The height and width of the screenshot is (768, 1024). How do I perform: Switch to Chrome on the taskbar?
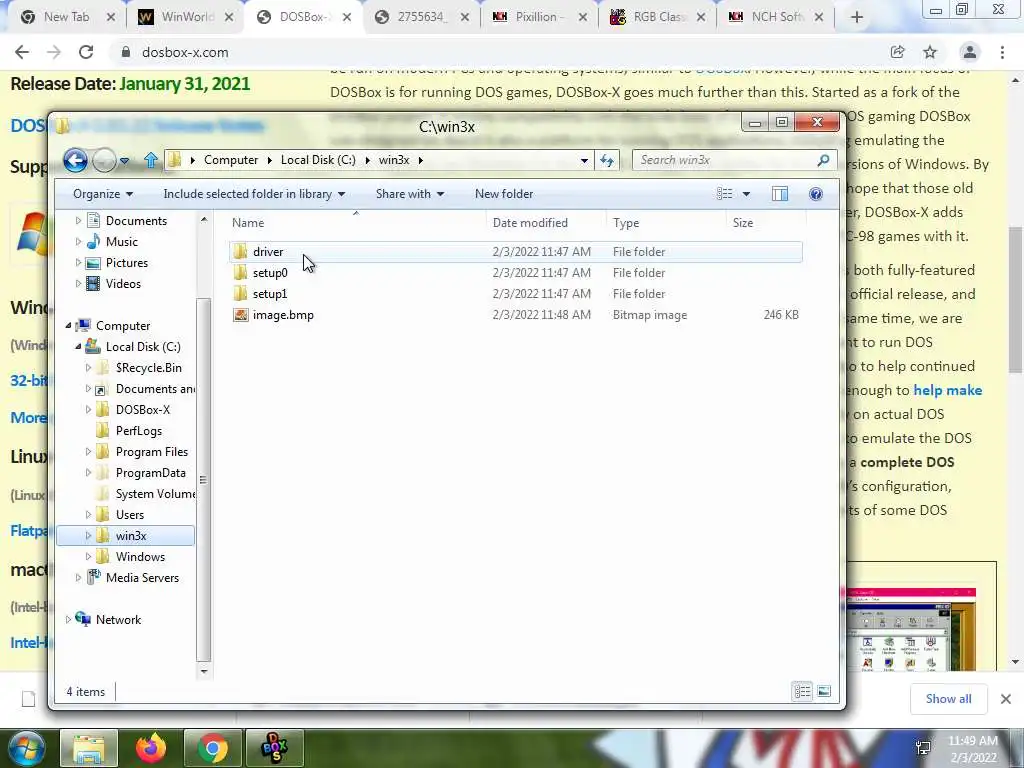(x=212, y=748)
